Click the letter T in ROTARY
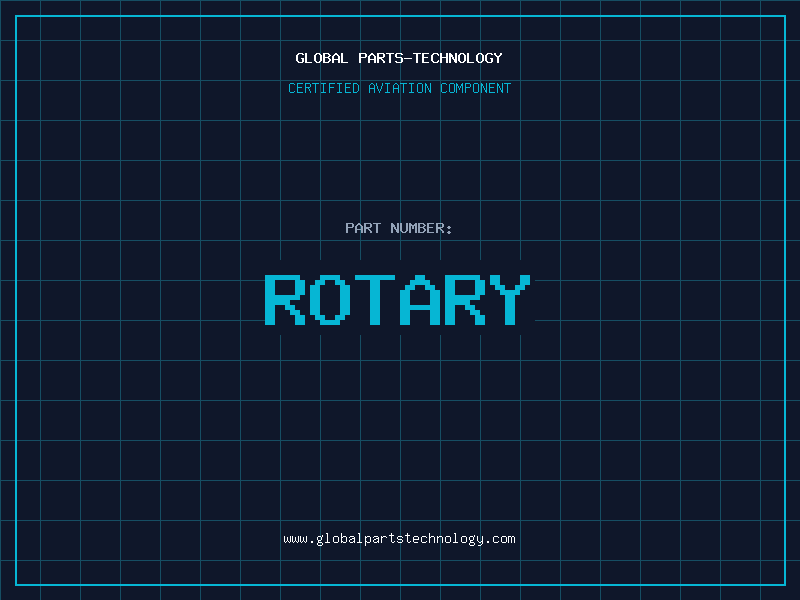800x600 pixels. pyautogui.click(x=375, y=300)
